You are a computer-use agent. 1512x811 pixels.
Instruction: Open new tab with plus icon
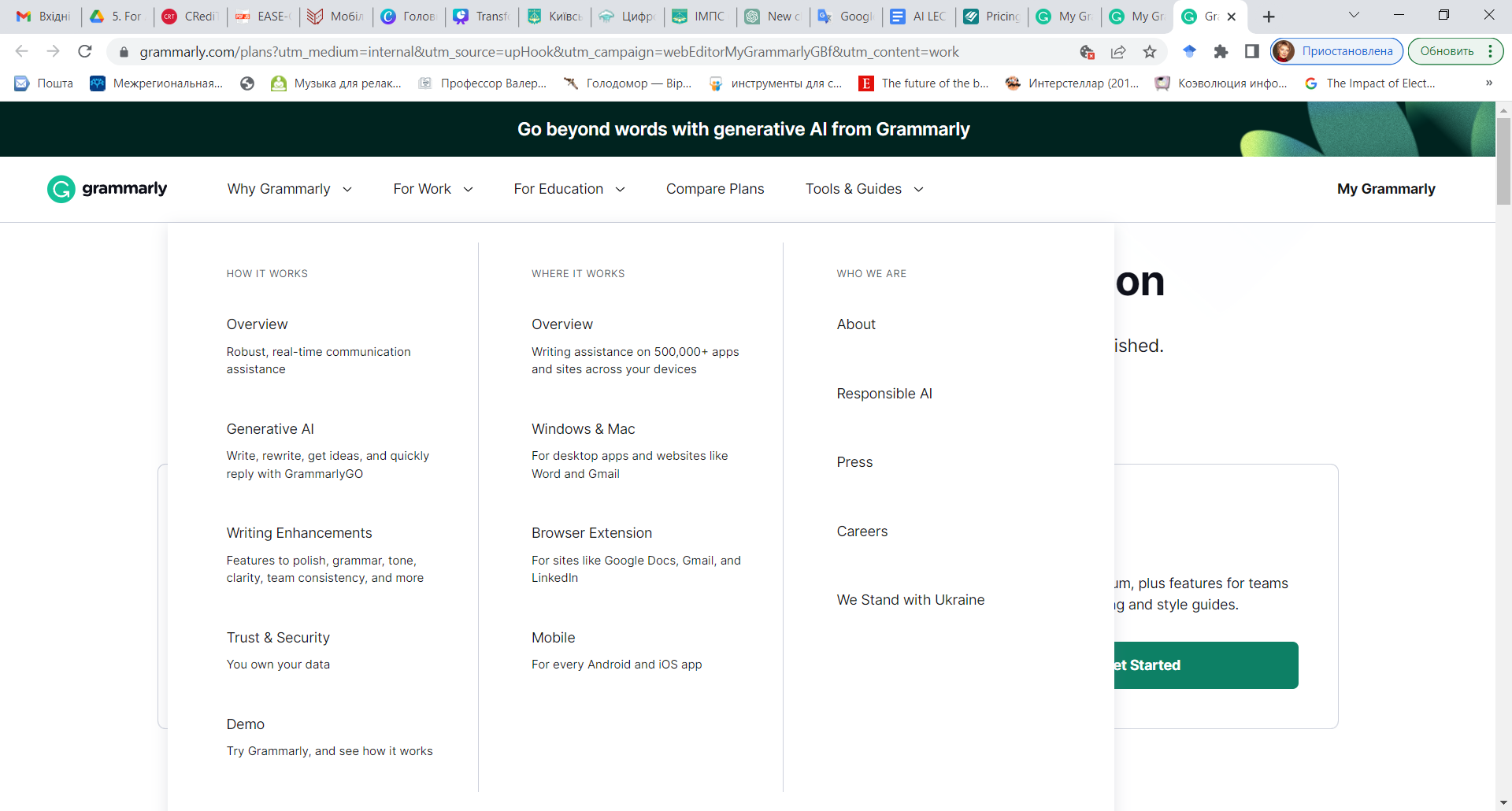click(x=1269, y=17)
